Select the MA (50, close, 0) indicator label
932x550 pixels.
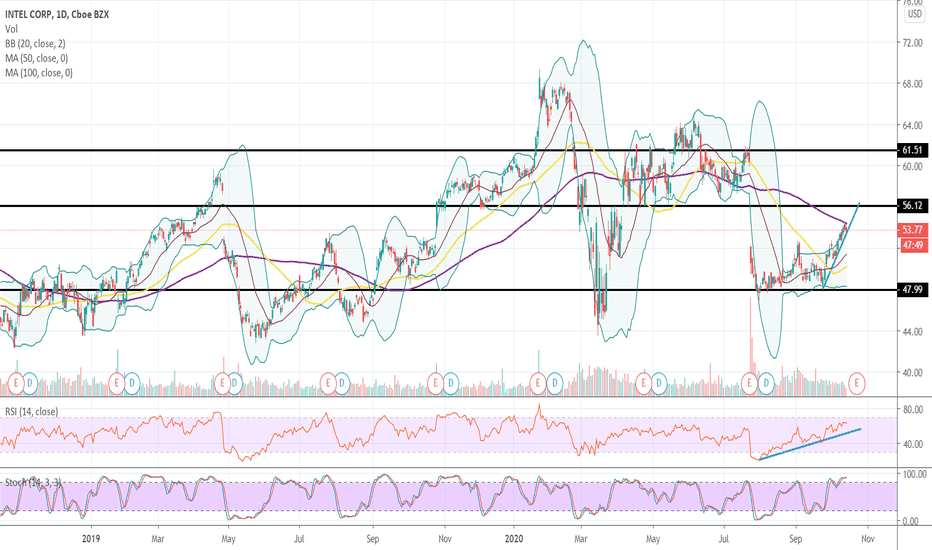point(36,58)
